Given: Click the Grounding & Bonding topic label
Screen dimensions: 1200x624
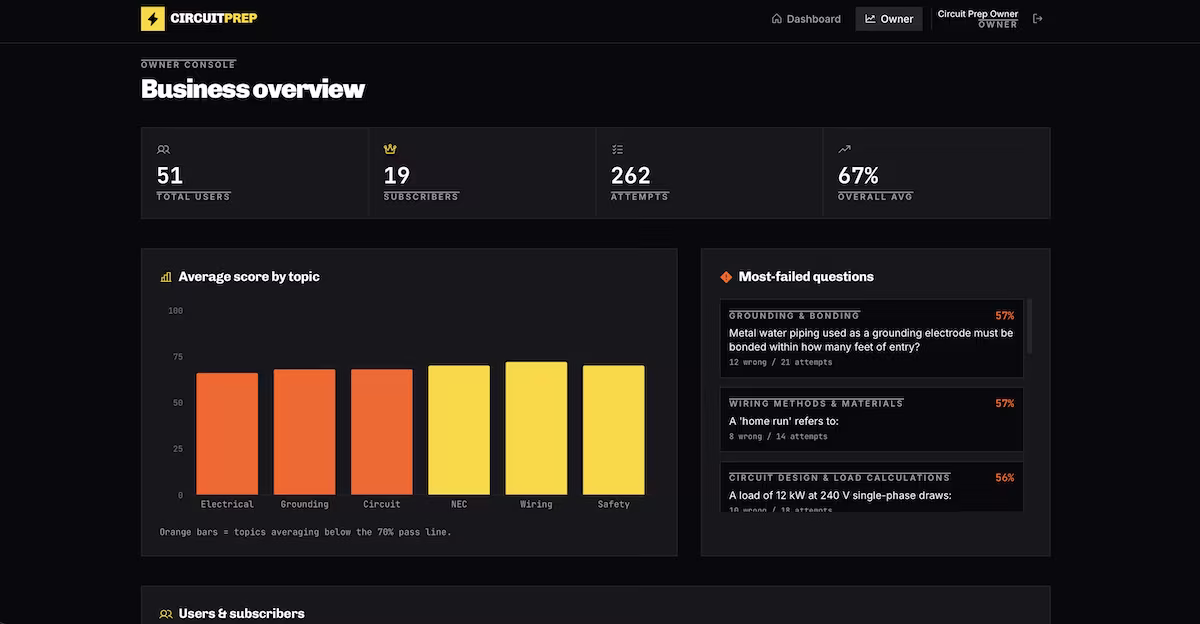Looking at the screenshot, I should click(x=794, y=316).
